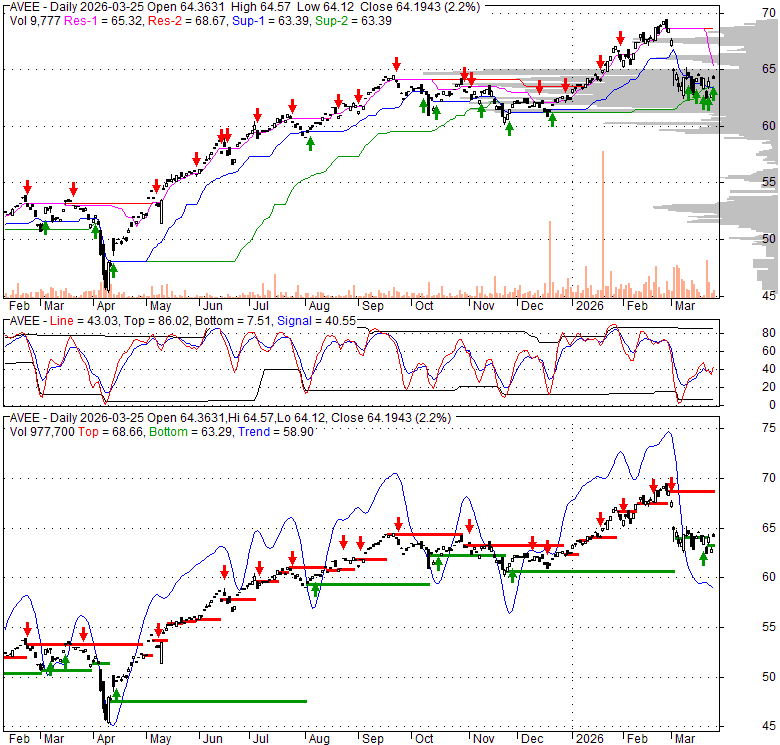The image size is (780, 745).
Task: Click the 60 price tick on lower chart
Action: click(x=769, y=577)
